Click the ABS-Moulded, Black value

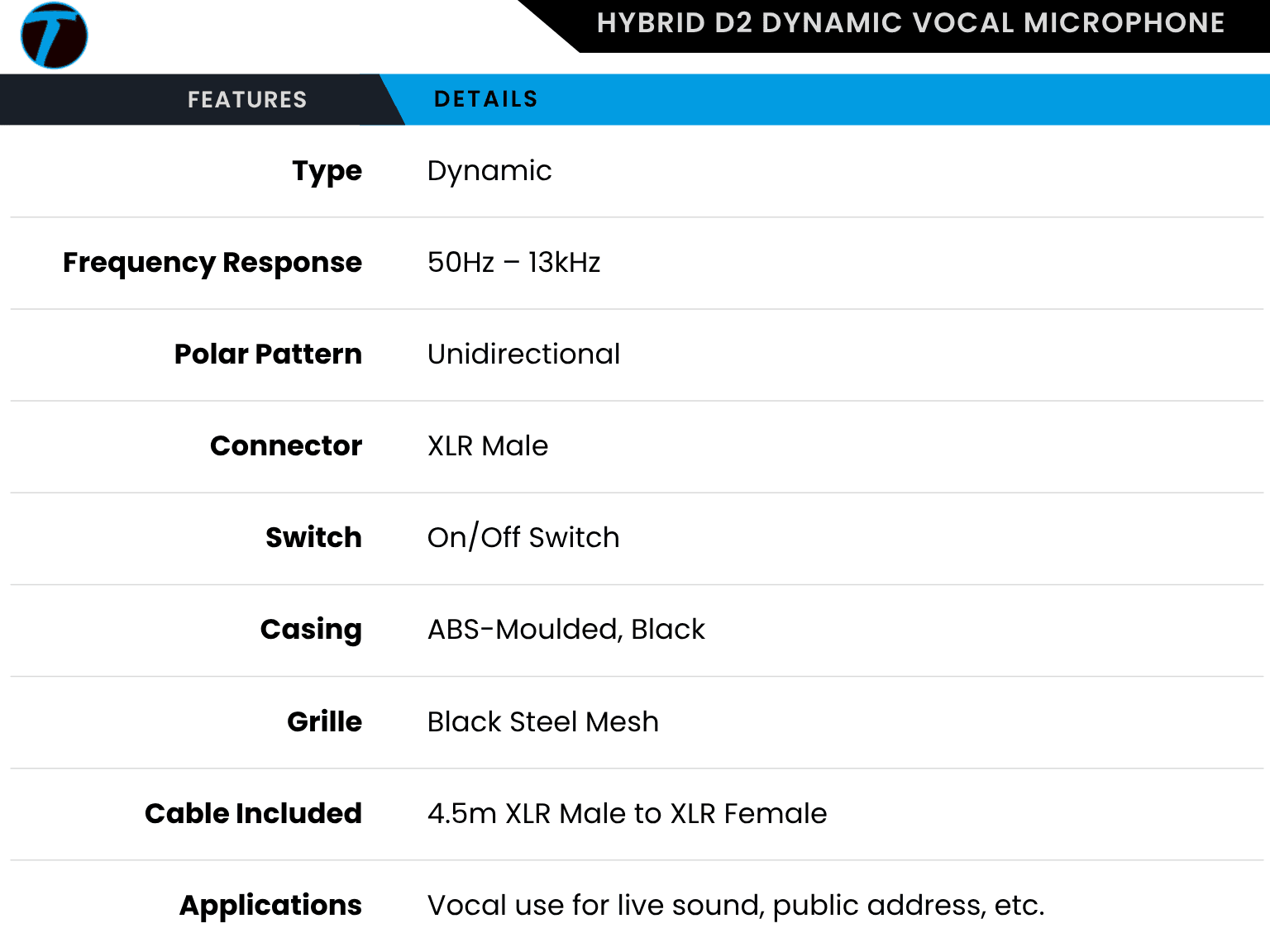pyautogui.click(x=566, y=630)
